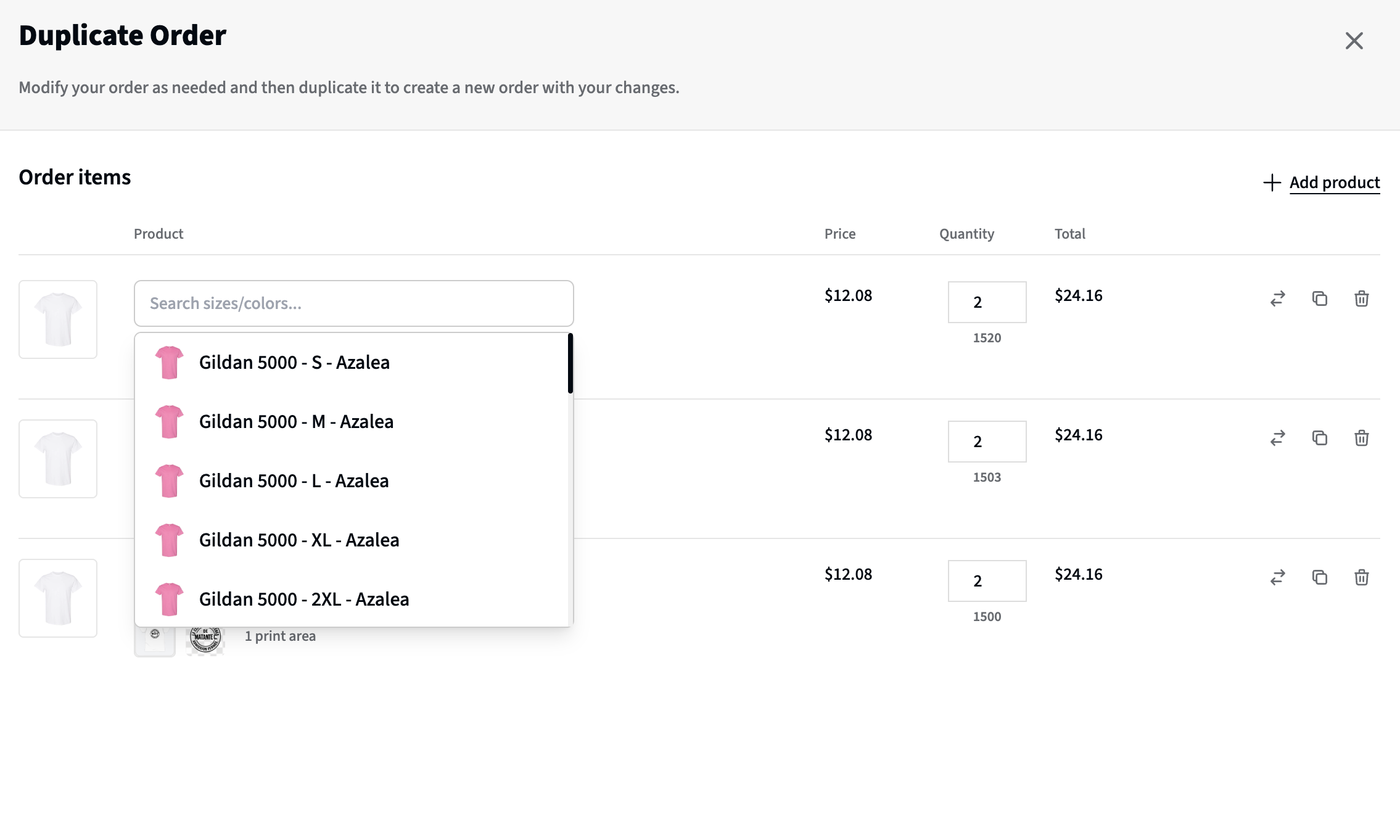Click quantity box of first item
The height and width of the screenshot is (840, 1400).
click(x=987, y=302)
